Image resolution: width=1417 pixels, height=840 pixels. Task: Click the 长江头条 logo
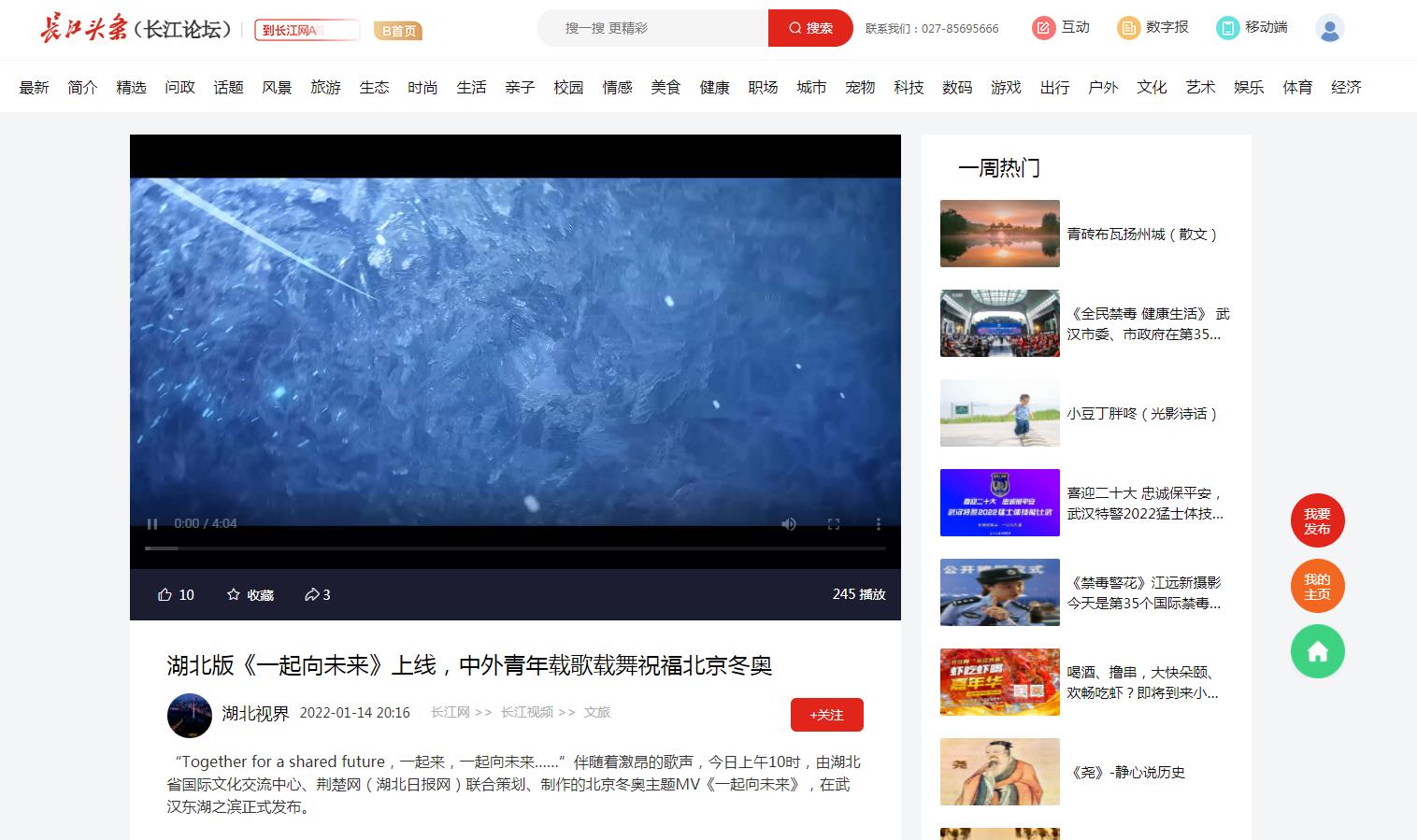click(x=84, y=29)
